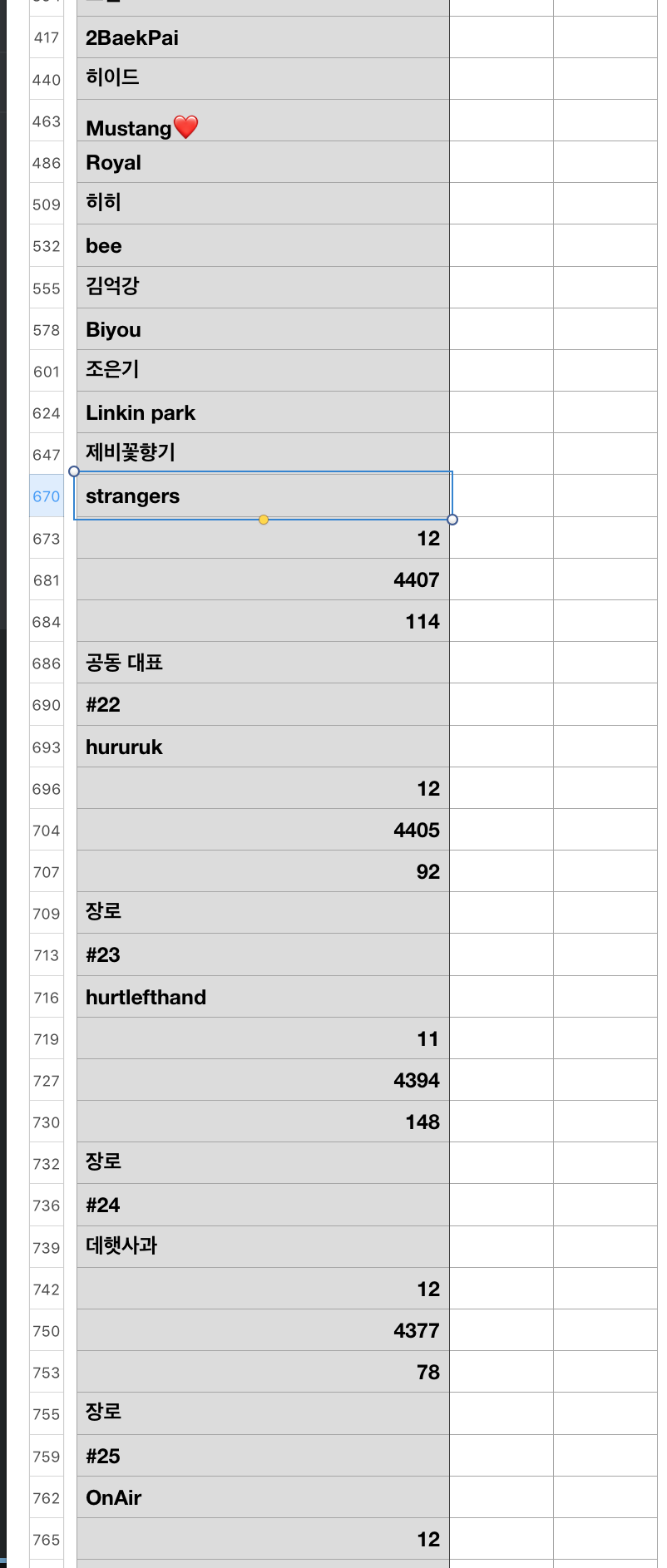This screenshot has width=667, height=1568.
Task: Click the OnAir cell
Action: tap(263, 1498)
